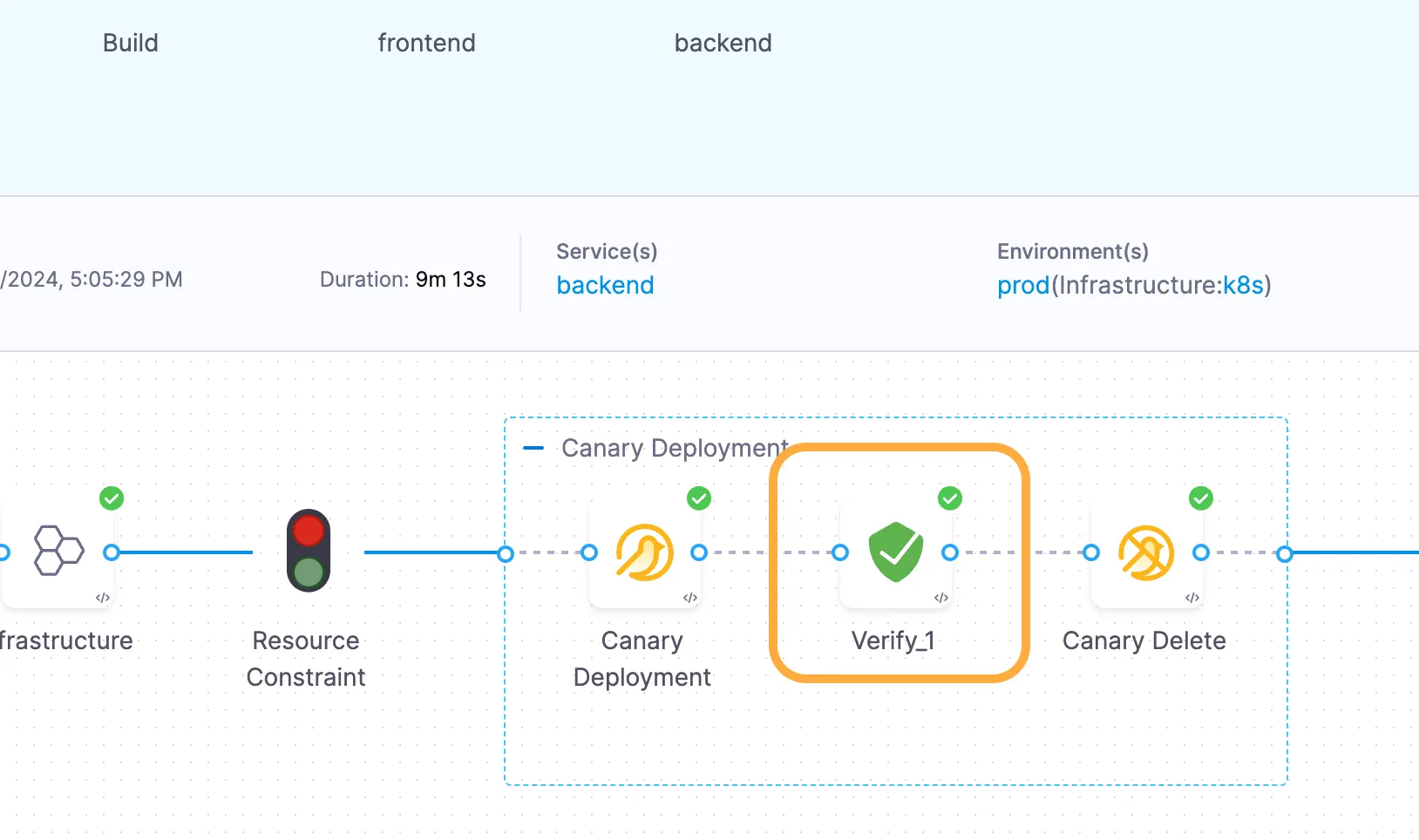Select the backend stage
The height and width of the screenshot is (840, 1419).
(723, 43)
